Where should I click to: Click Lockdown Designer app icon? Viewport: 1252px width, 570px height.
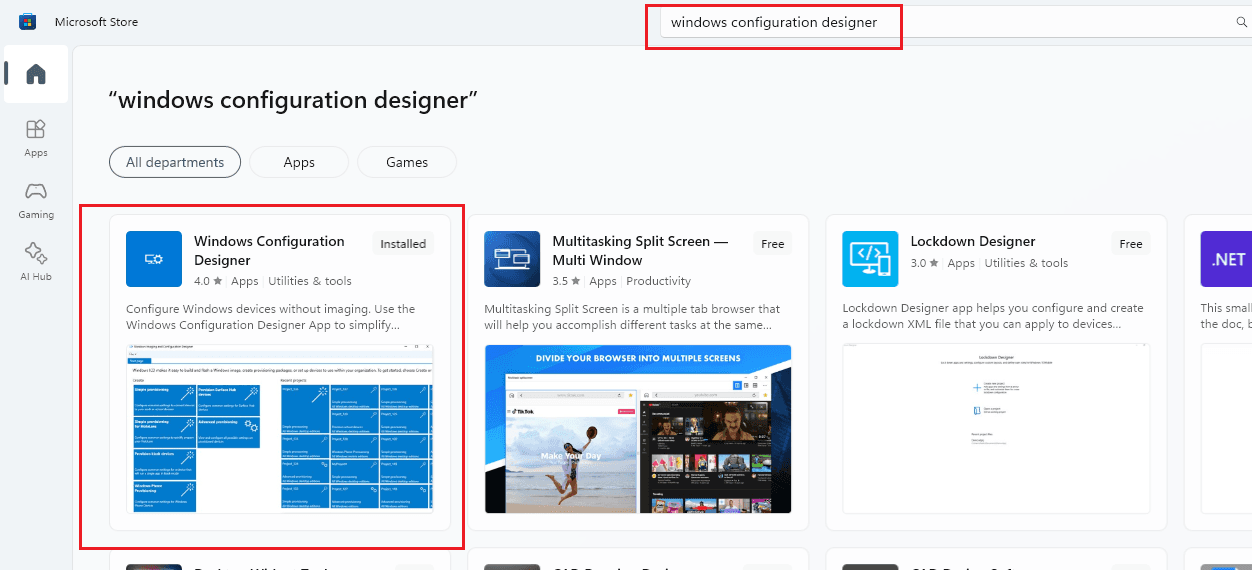[x=870, y=259]
